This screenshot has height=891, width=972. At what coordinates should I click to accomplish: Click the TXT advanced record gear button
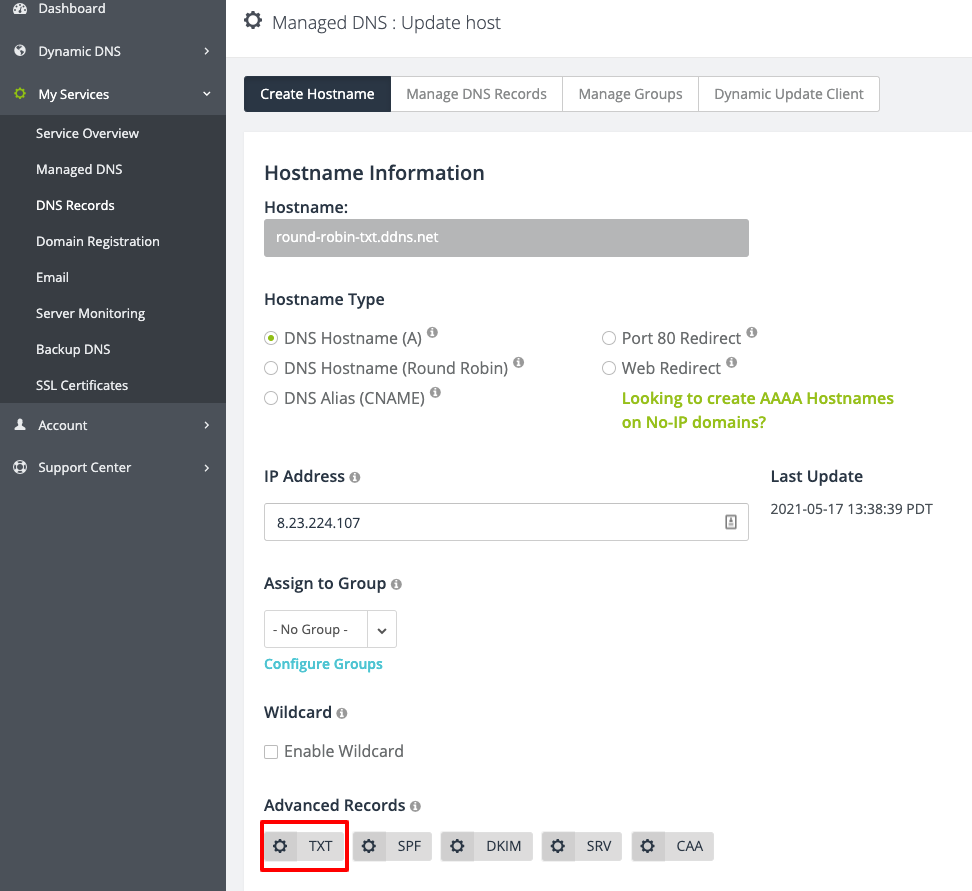tap(304, 846)
